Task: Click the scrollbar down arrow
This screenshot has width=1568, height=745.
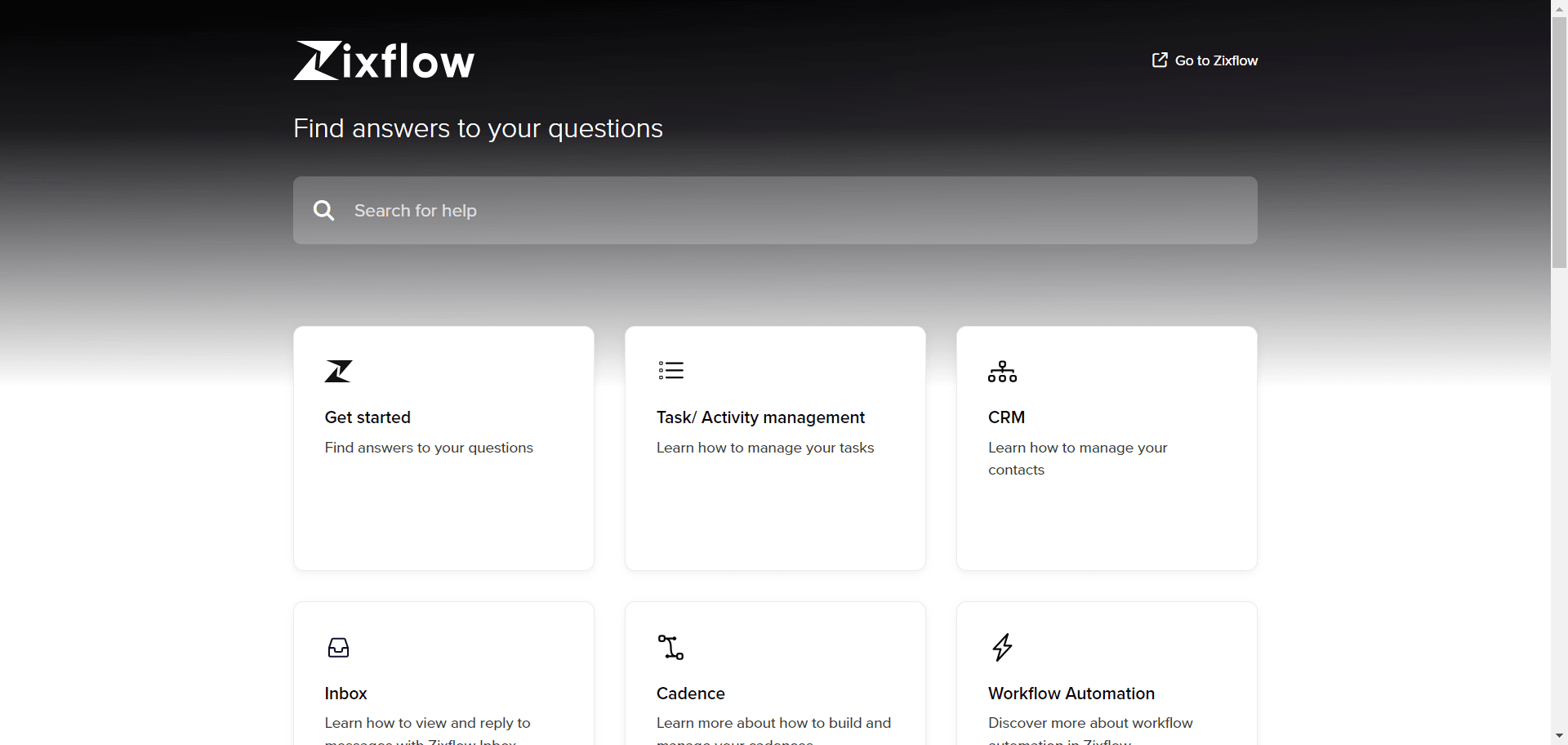Action: (1559, 736)
